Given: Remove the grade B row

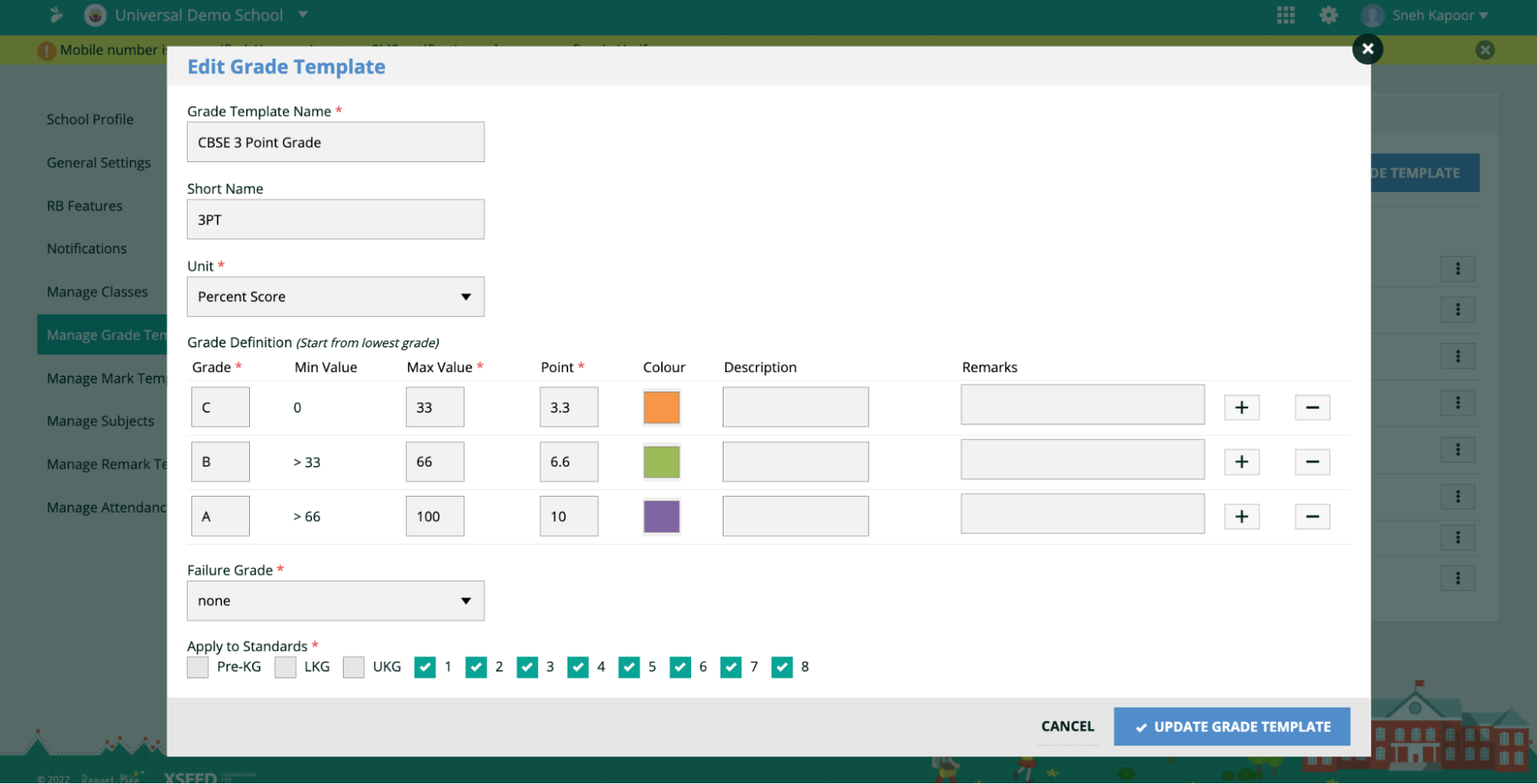Looking at the screenshot, I should [x=1312, y=462].
